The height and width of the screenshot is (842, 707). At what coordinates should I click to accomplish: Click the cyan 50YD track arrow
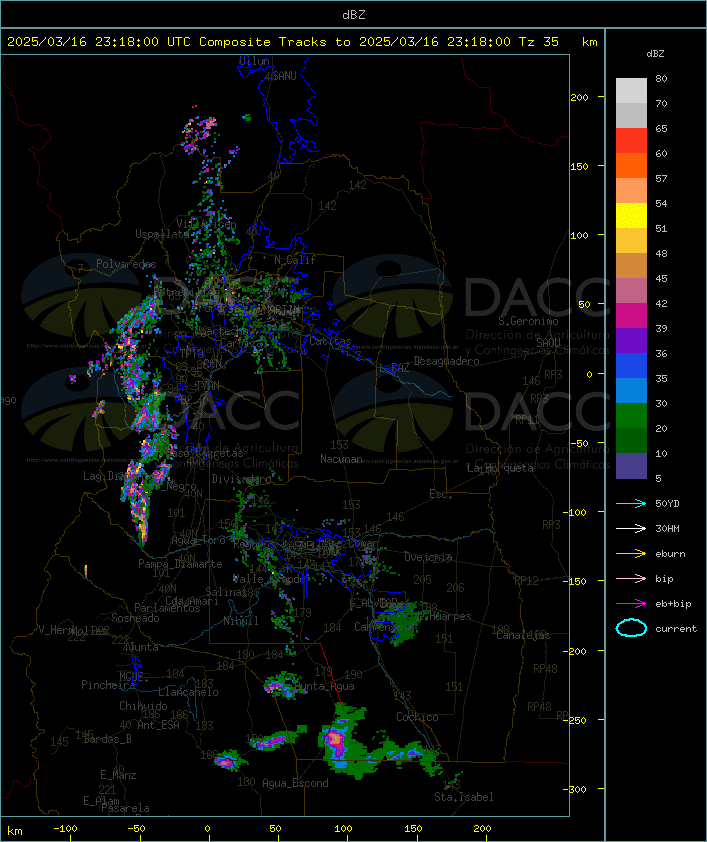(631, 504)
